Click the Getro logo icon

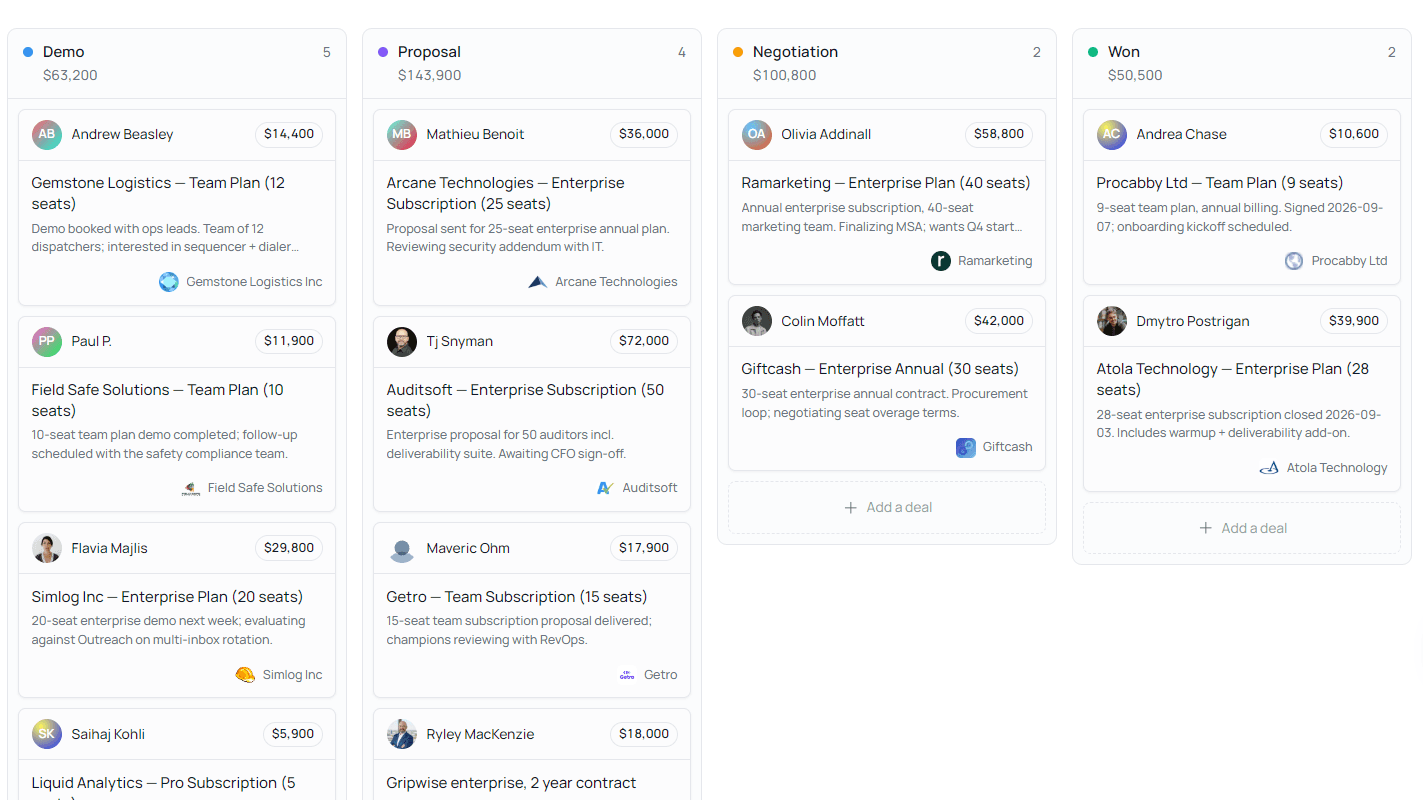coord(627,675)
